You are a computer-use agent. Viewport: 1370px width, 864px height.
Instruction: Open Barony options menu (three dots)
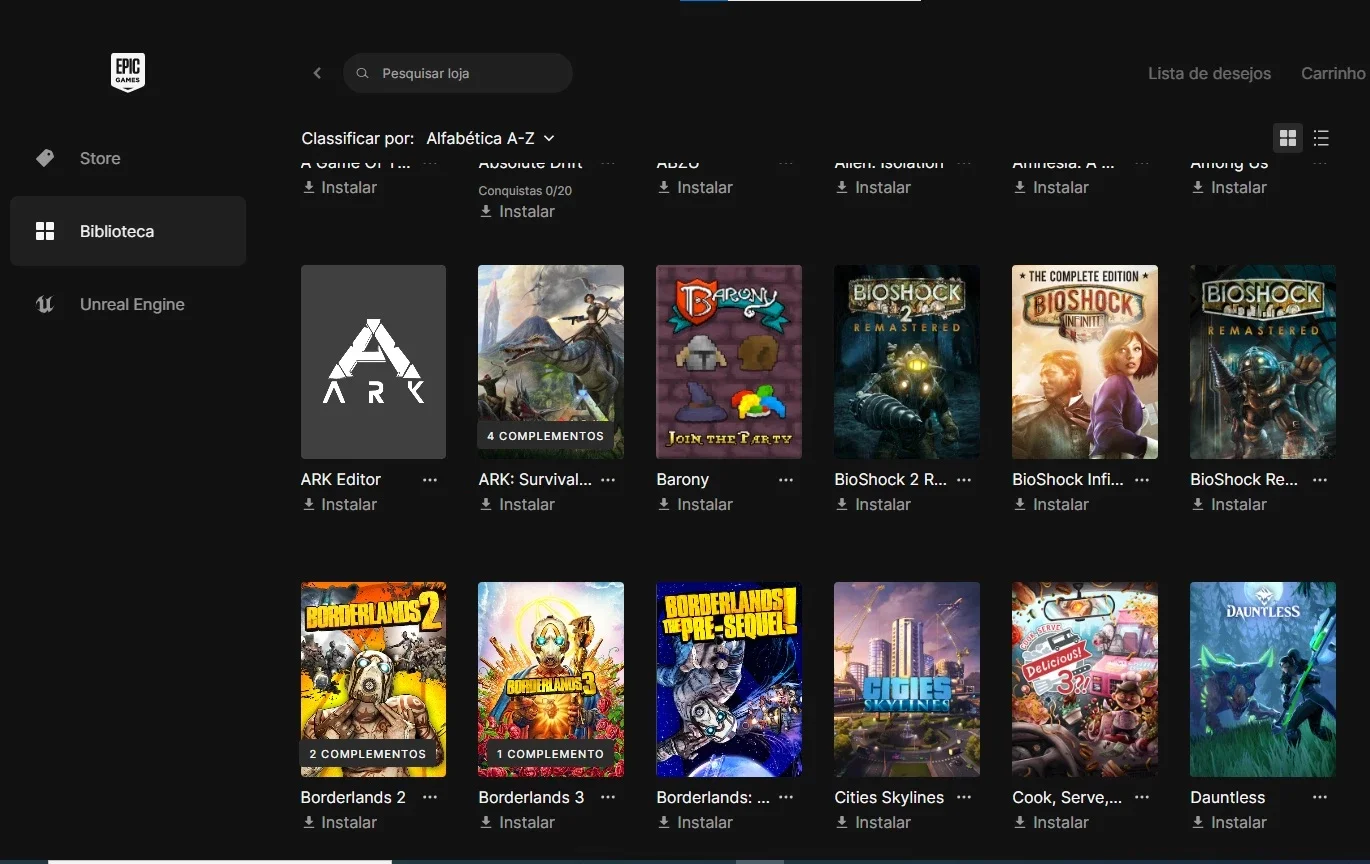pyautogui.click(x=786, y=480)
